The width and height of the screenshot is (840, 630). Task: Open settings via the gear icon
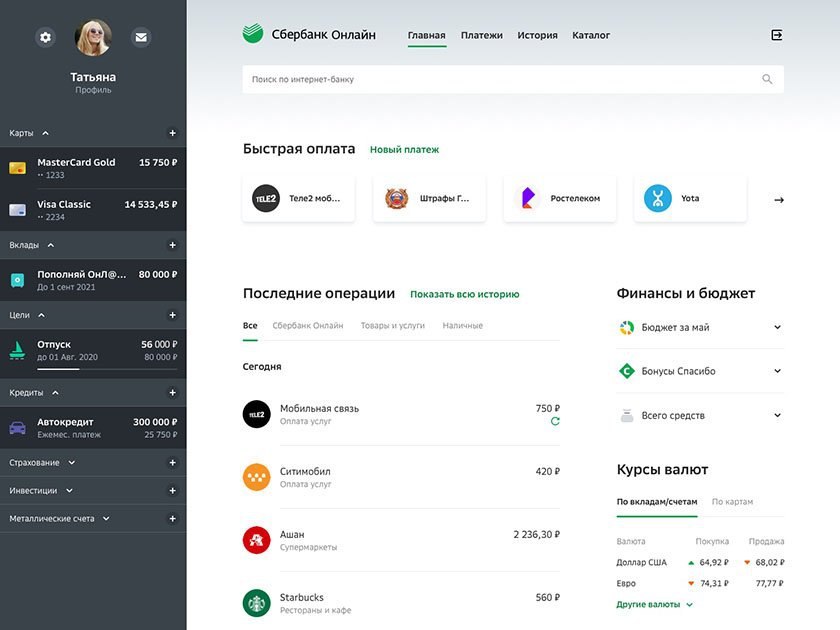point(46,37)
